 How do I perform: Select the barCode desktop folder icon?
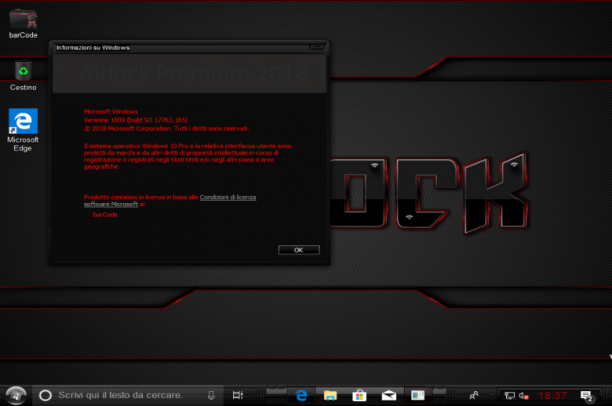[x=23, y=24]
